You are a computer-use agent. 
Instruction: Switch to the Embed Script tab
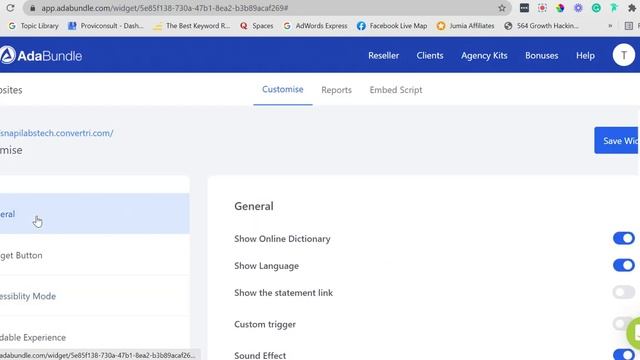396,90
